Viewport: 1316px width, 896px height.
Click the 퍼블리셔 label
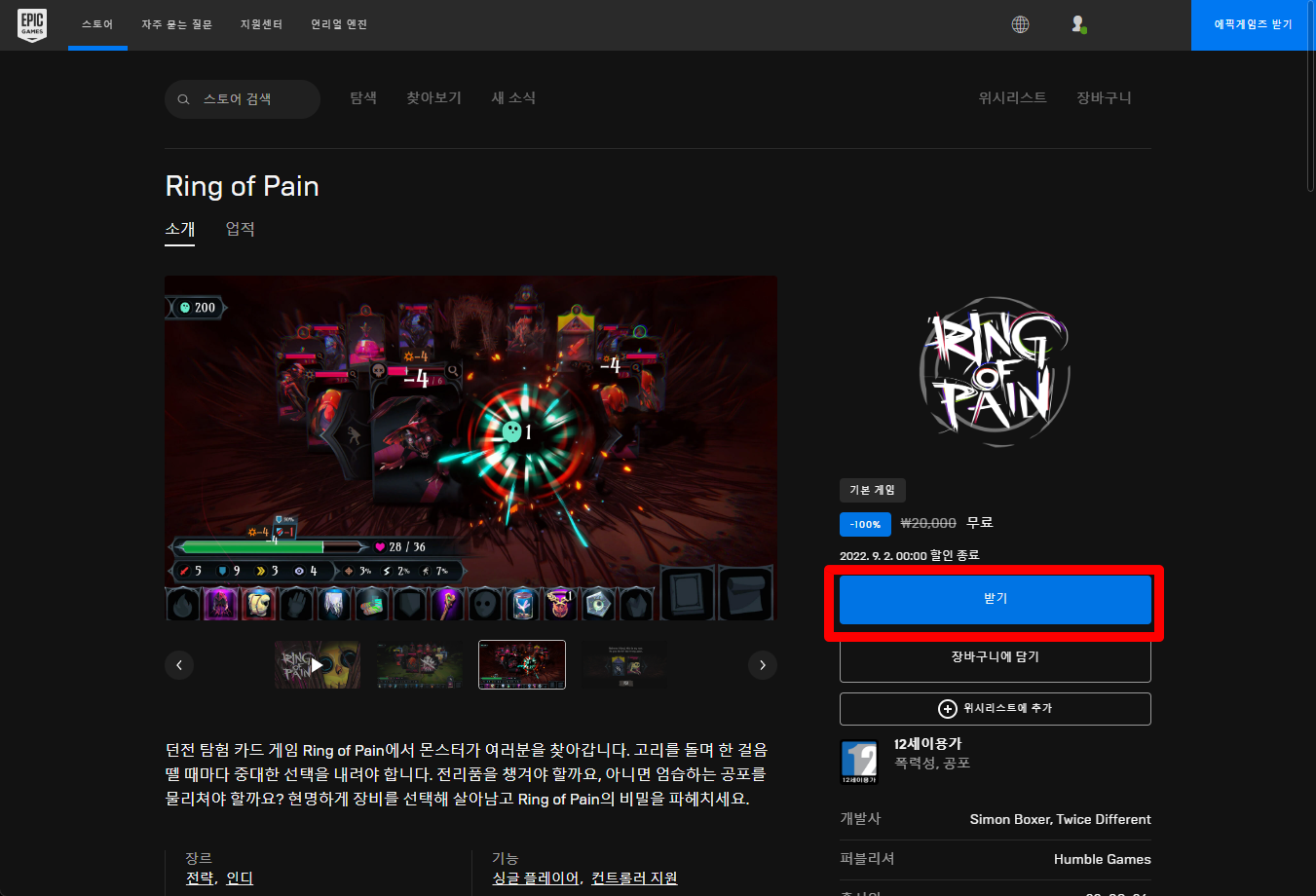coord(867,859)
